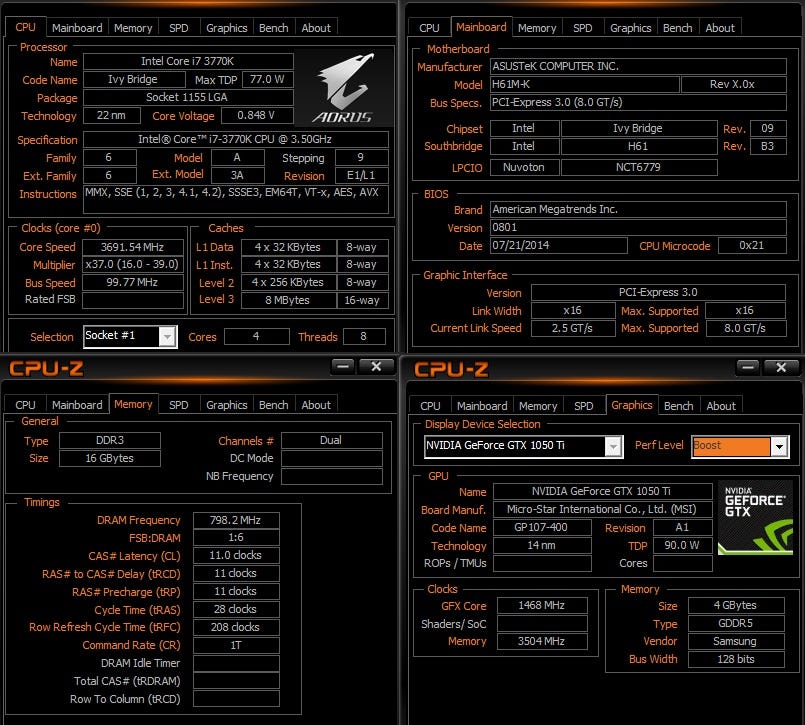The height and width of the screenshot is (725, 805).
Task: Click the LPCIO model field NCT6779
Action: 639,167
